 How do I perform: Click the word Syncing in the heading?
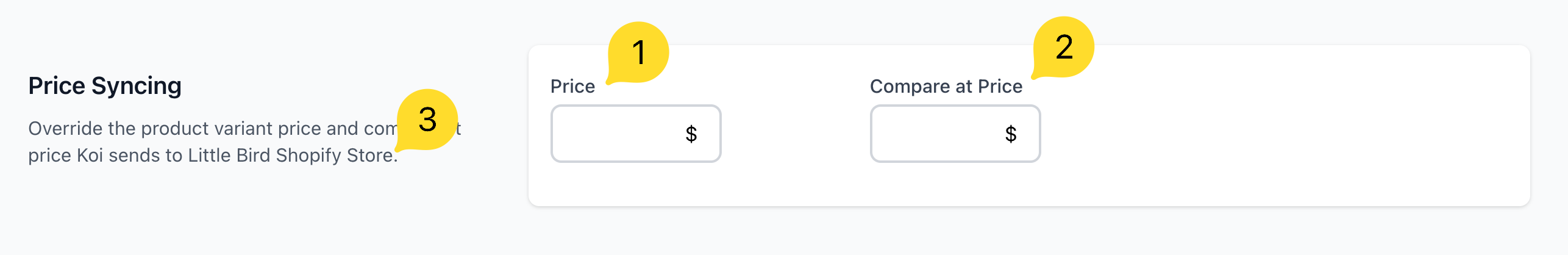coord(136,86)
